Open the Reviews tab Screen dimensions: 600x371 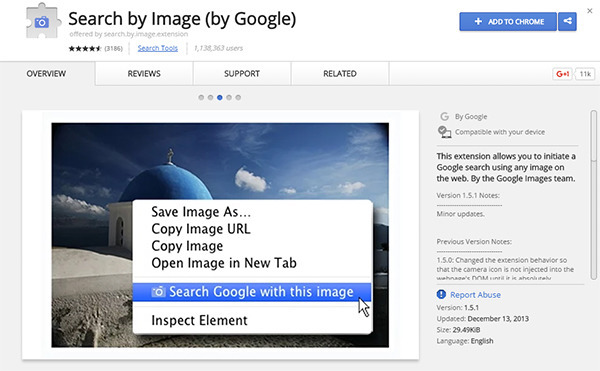tap(144, 73)
